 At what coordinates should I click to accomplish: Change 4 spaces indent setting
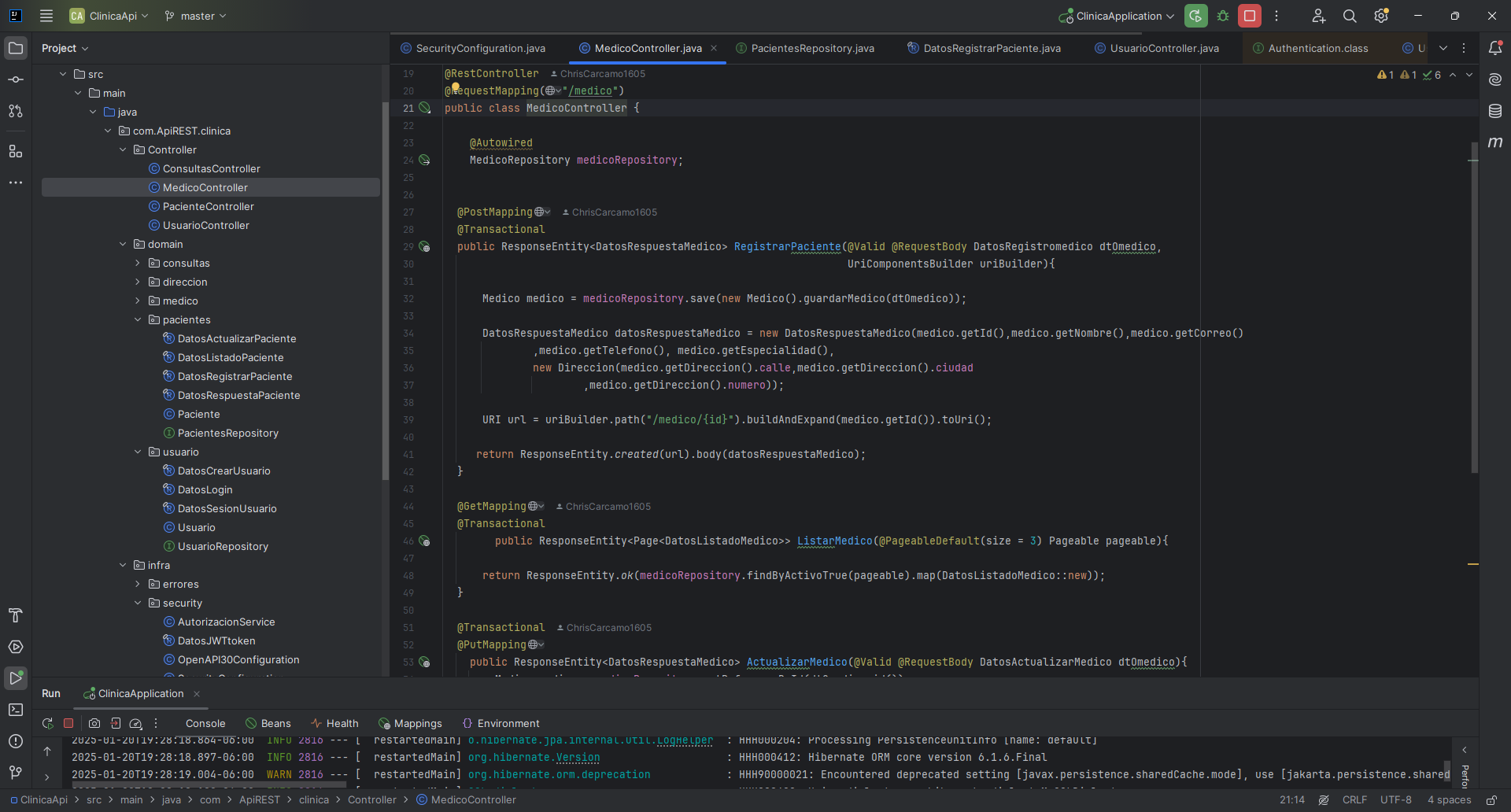(x=1449, y=799)
